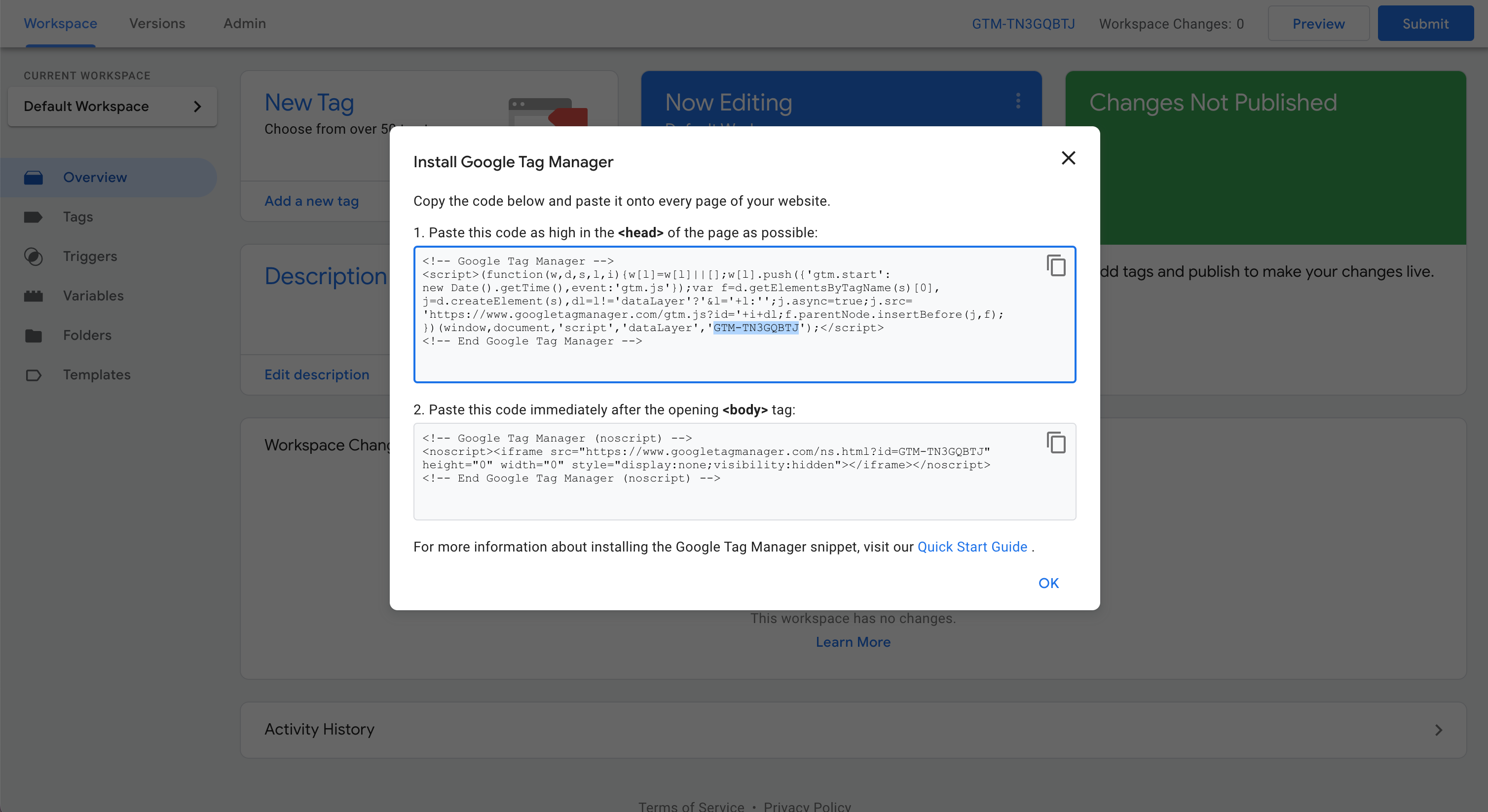Click the New Tag card heading

[x=309, y=102]
